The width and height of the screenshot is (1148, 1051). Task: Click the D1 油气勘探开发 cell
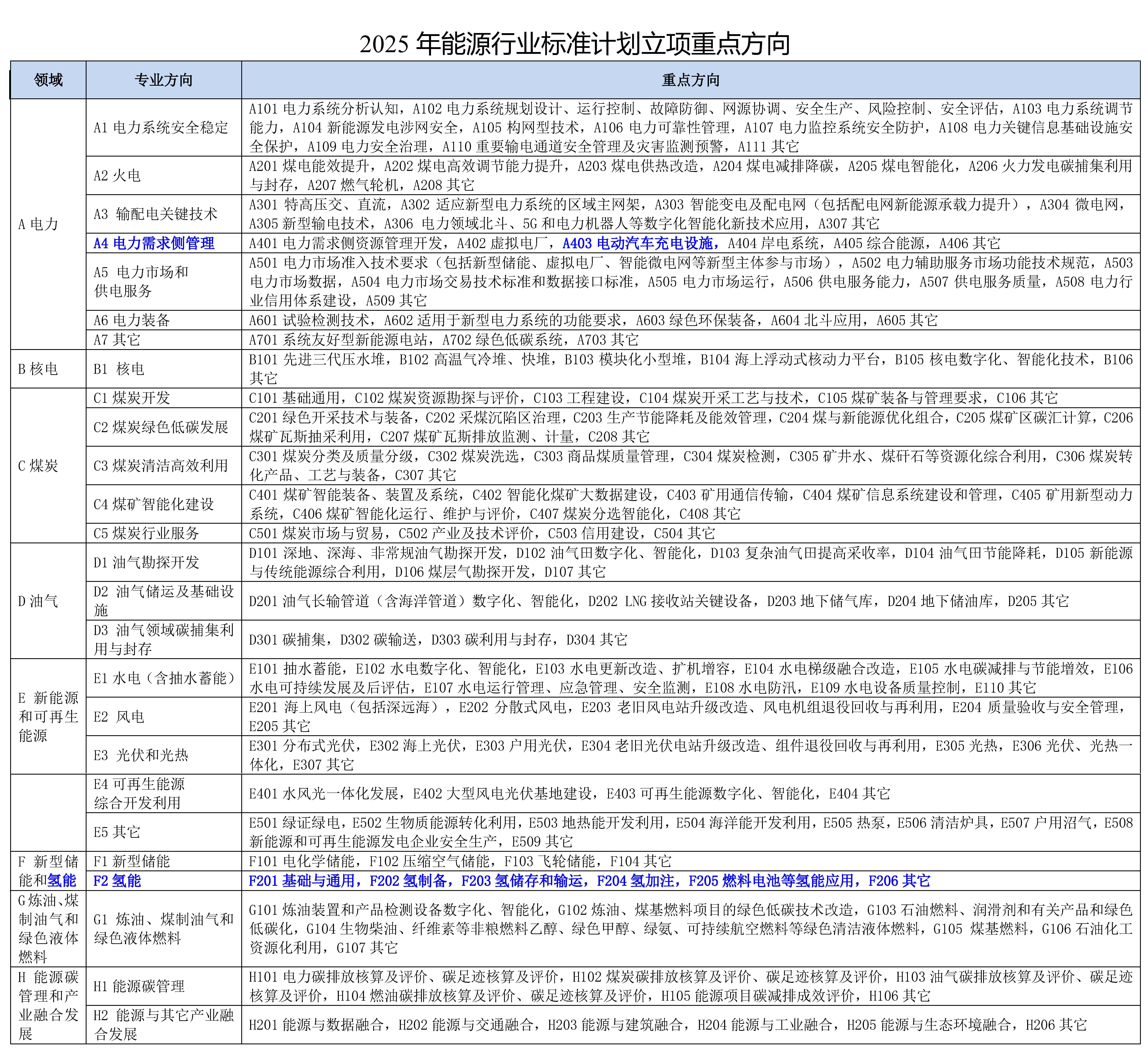pos(146,563)
